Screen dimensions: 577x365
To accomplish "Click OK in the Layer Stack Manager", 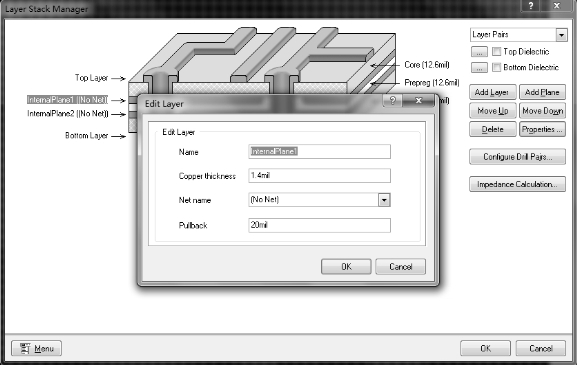I will (485, 348).
